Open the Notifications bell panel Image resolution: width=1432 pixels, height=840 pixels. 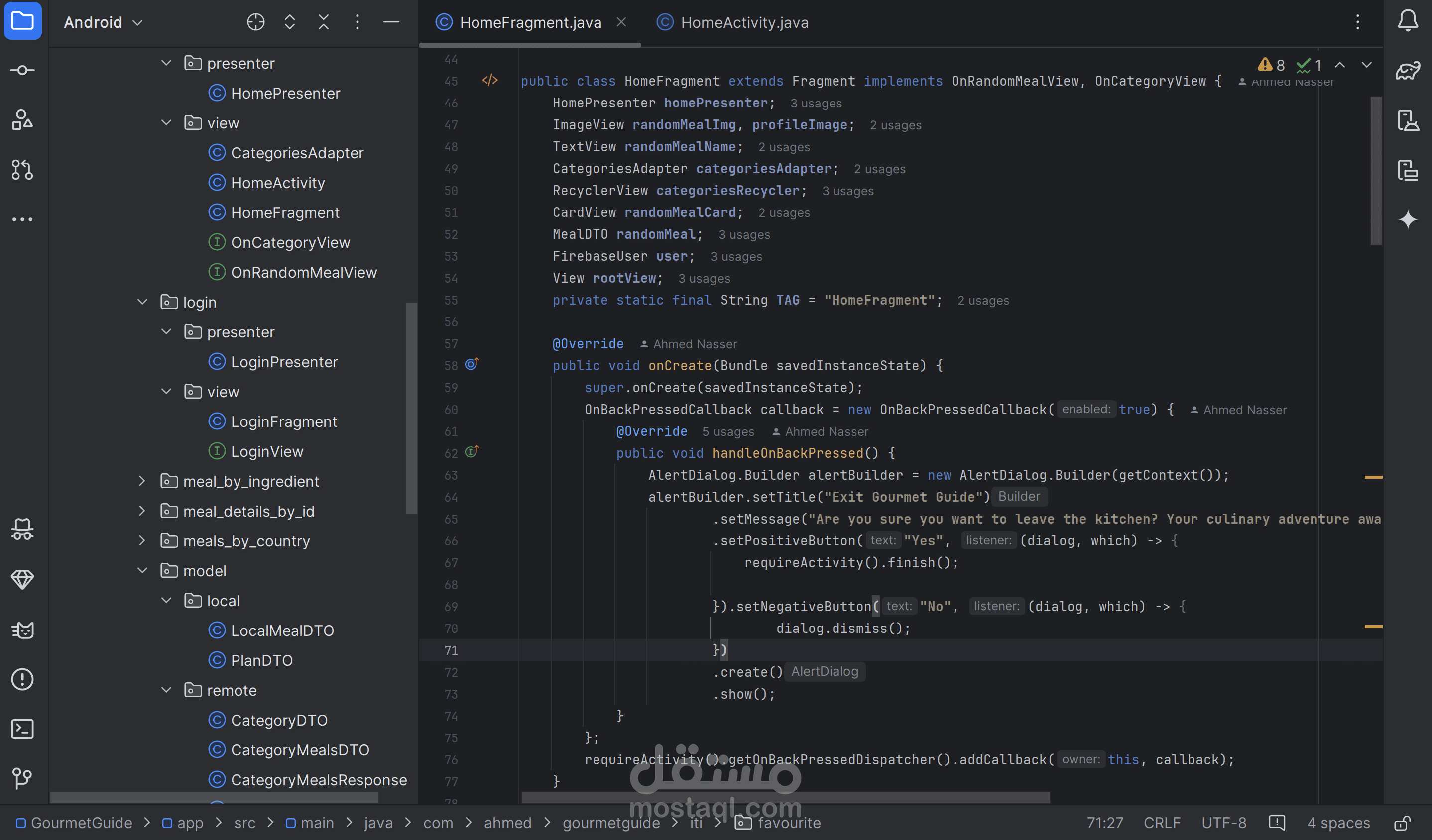click(x=1408, y=21)
